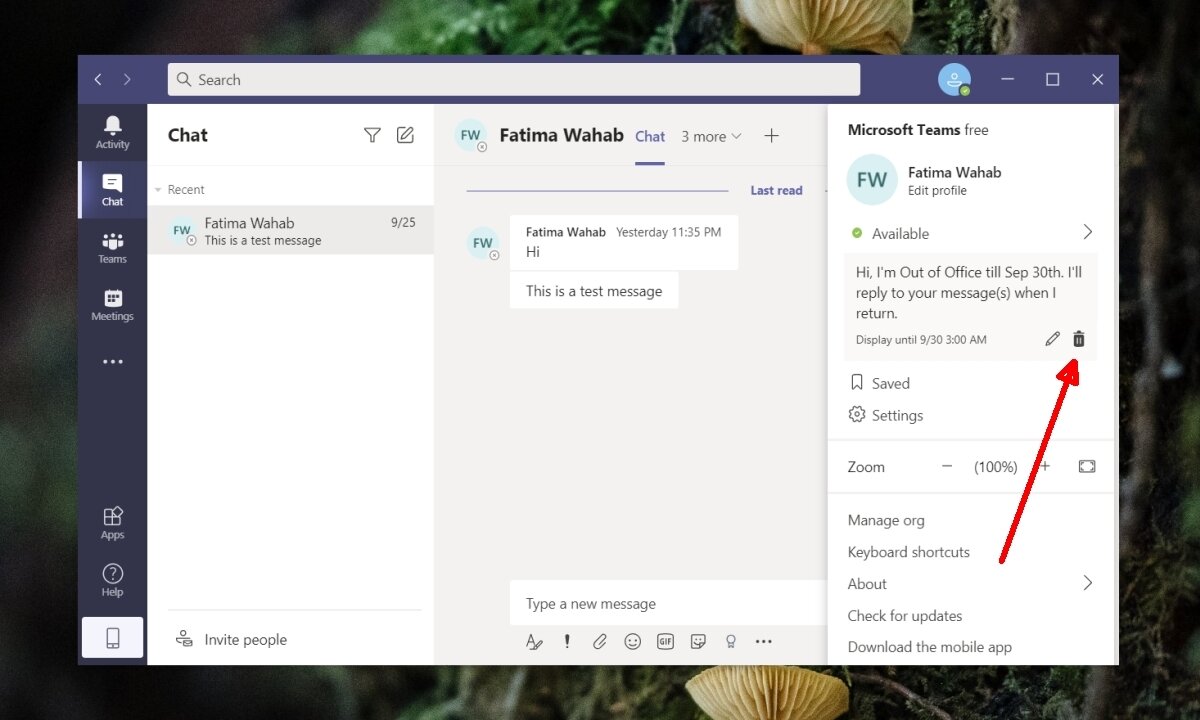The width and height of the screenshot is (1200, 720).
Task: Open the sticker picker
Action: pos(698,641)
